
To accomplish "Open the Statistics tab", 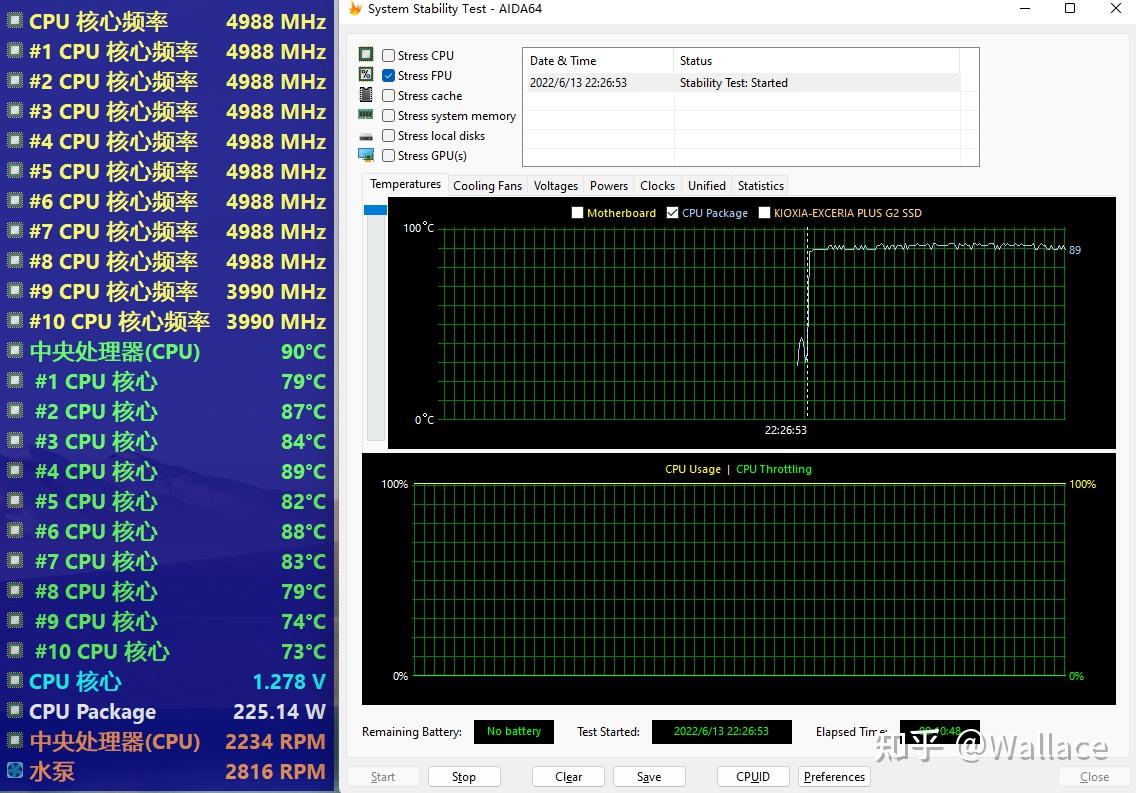I will (760, 185).
